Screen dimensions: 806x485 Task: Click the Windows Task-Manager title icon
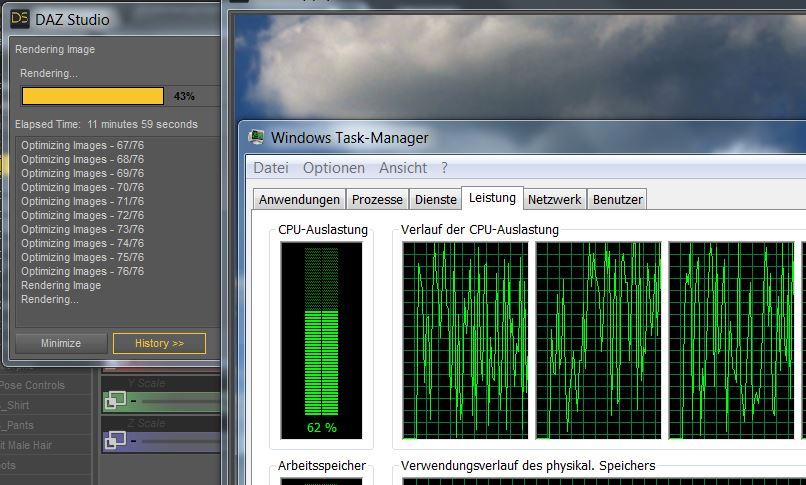[x=256, y=137]
